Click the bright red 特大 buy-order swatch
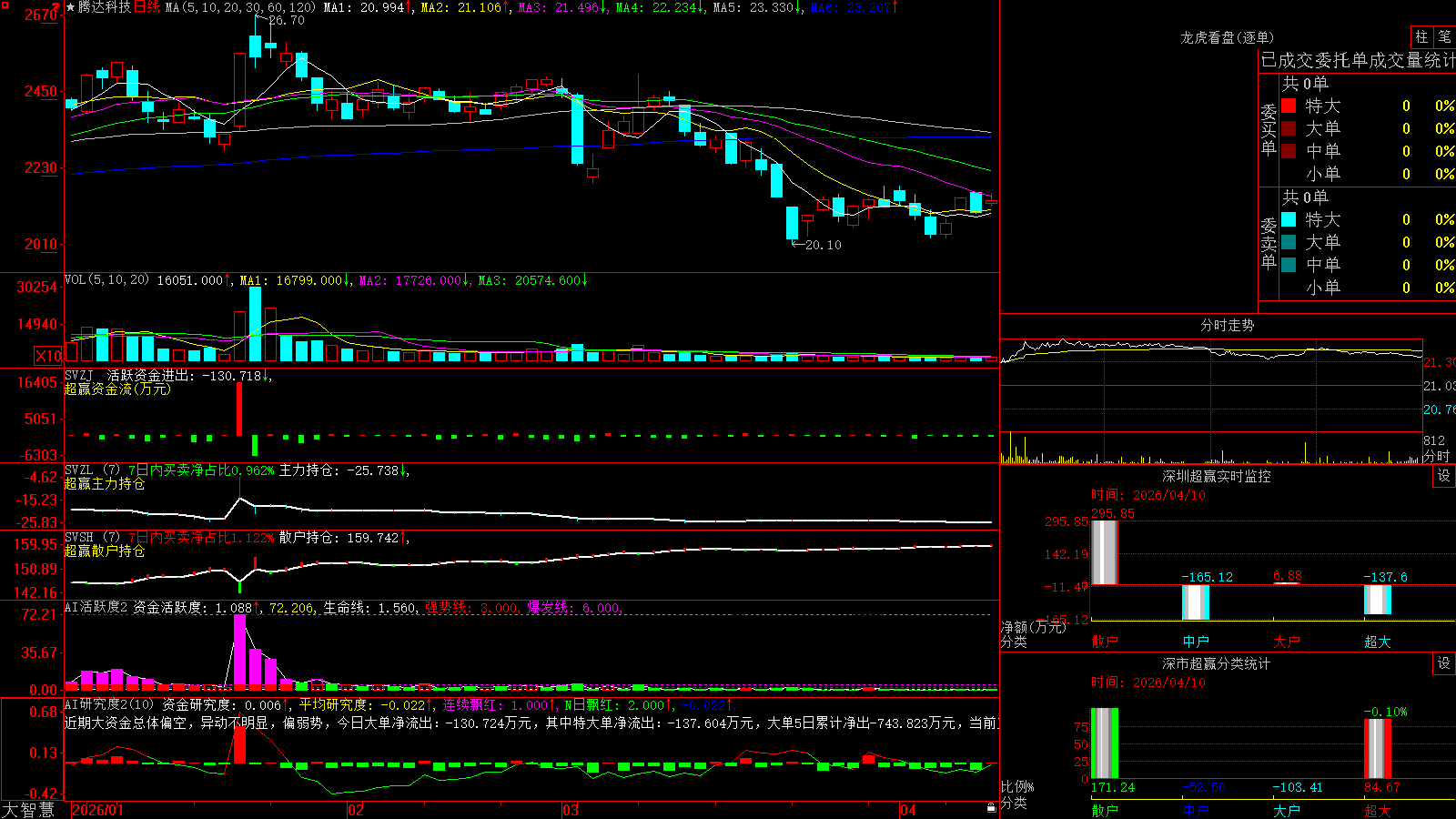 (x=1289, y=106)
